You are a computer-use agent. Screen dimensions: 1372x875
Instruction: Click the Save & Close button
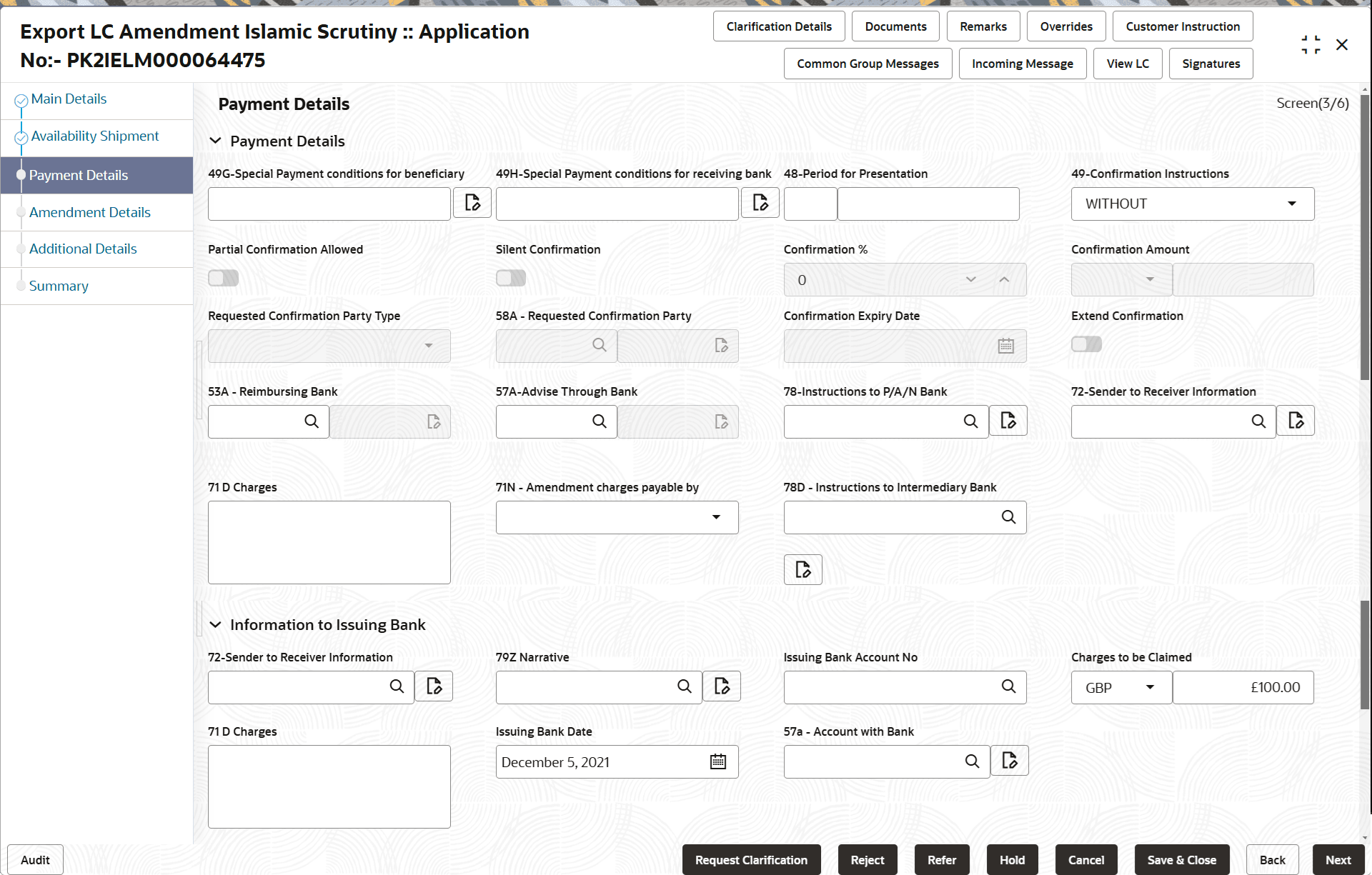[x=1180, y=859]
